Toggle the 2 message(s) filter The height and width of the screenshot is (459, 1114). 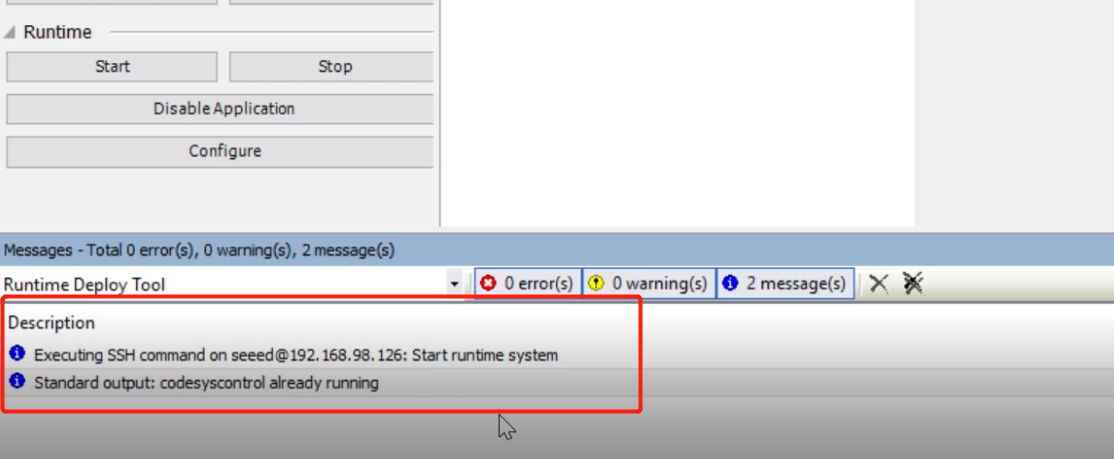785,284
